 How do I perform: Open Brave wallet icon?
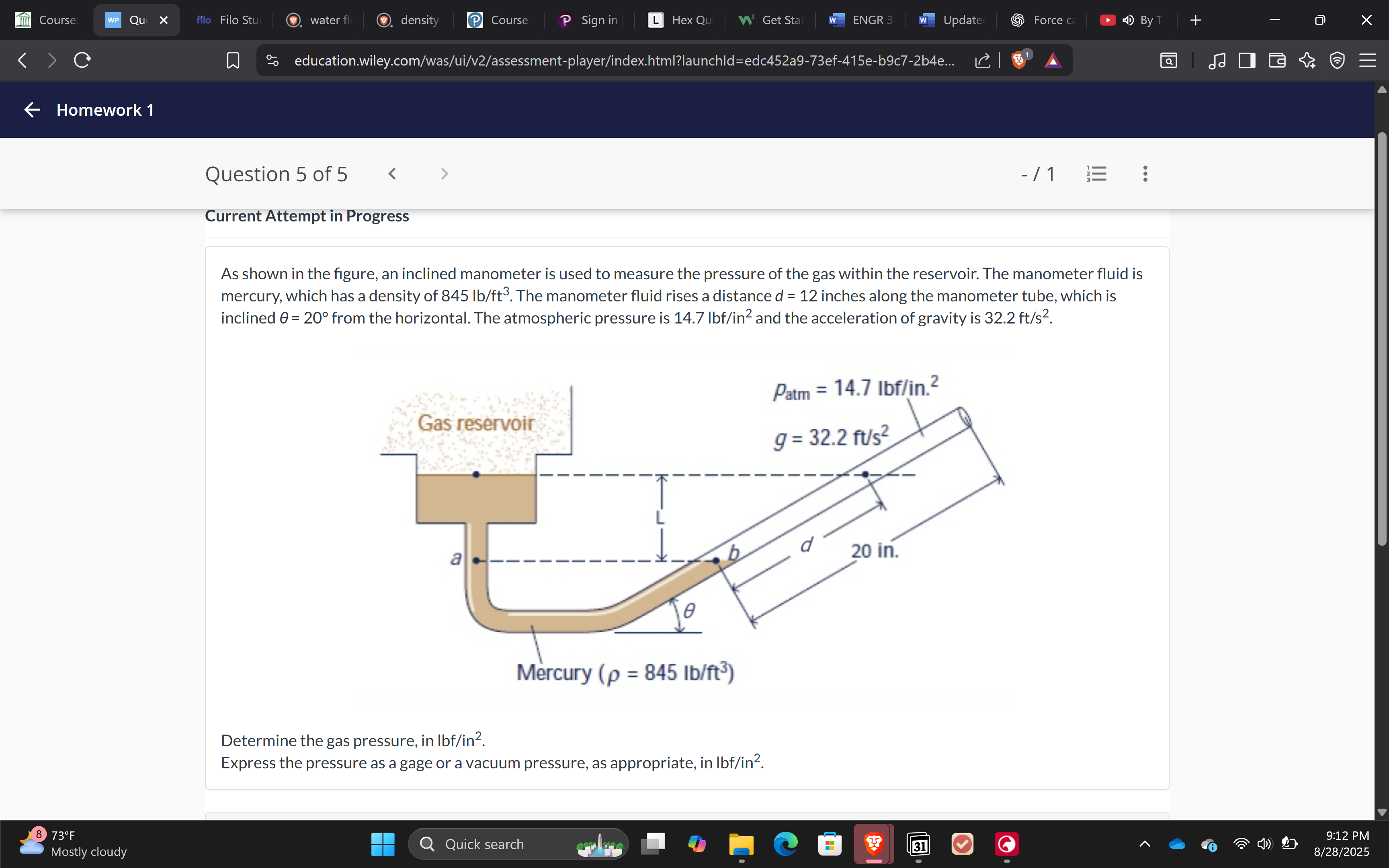point(1276,60)
